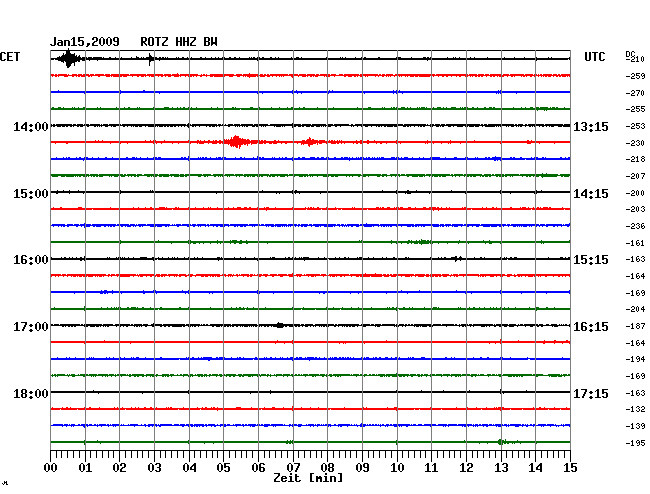Click the green burst near minute 13 on bottom trace
650x494 pixels.
pyautogui.click(x=501, y=442)
